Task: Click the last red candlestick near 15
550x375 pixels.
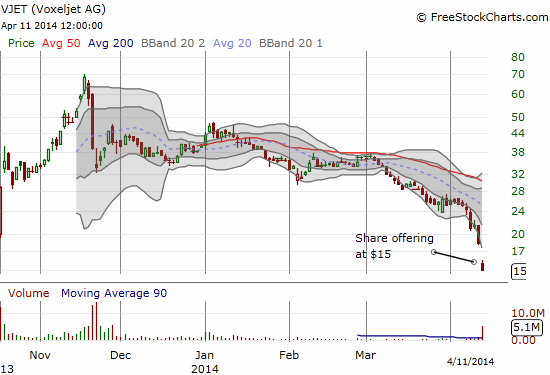Action: pyautogui.click(x=483, y=266)
